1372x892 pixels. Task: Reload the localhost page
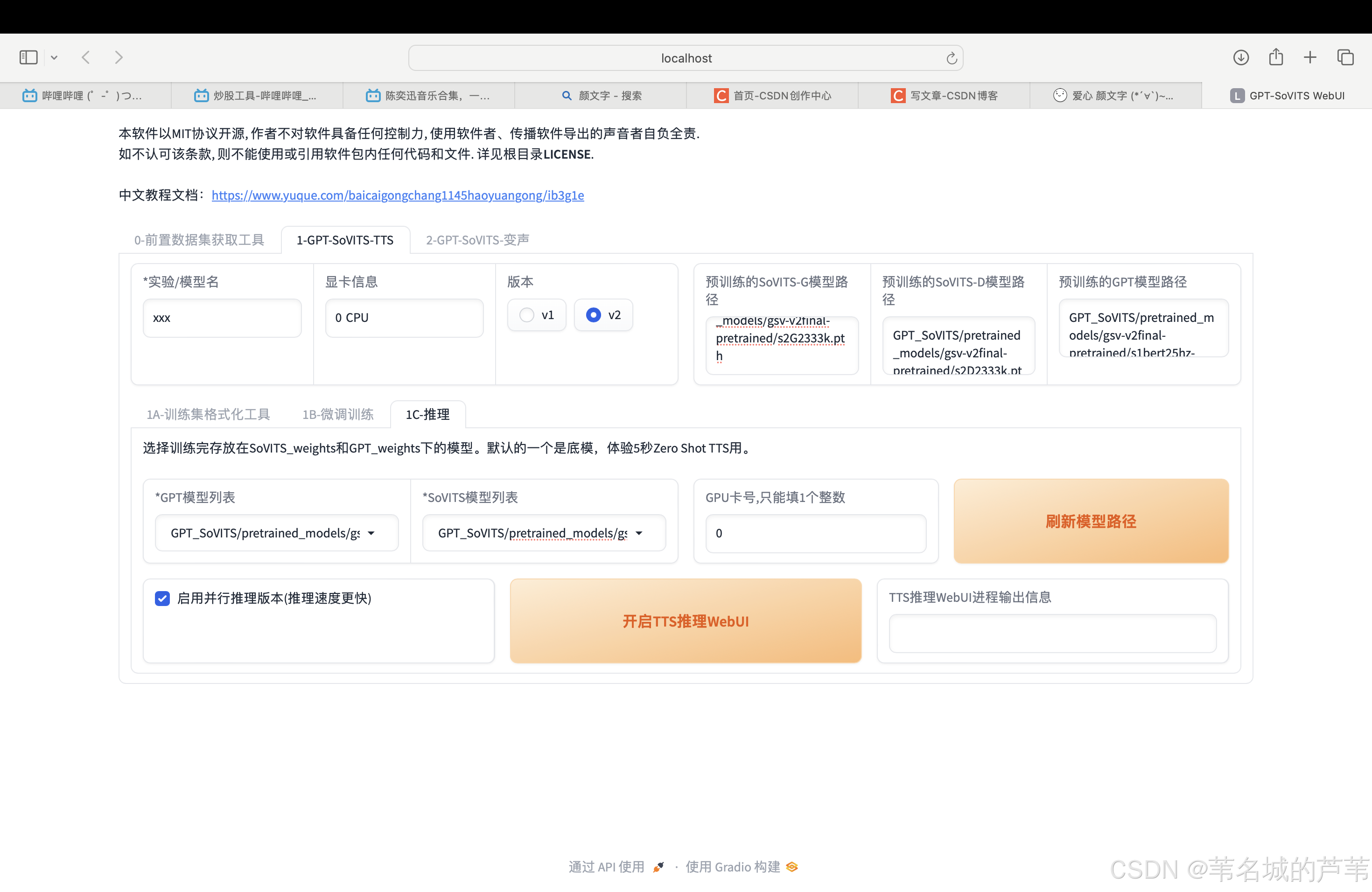tap(951, 58)
